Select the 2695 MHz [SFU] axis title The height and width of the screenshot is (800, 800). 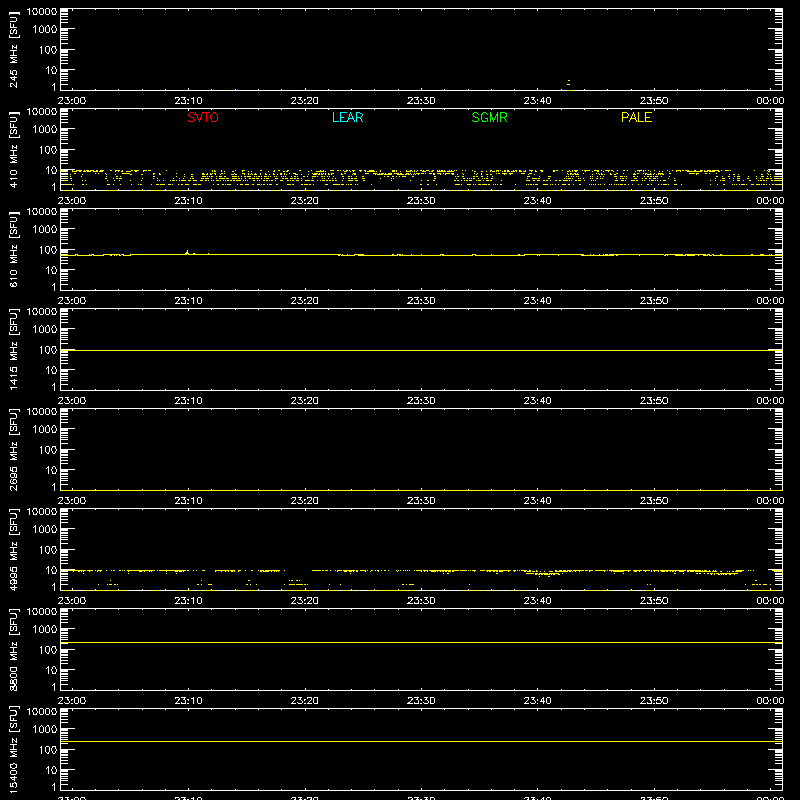[x=13, y=449]
